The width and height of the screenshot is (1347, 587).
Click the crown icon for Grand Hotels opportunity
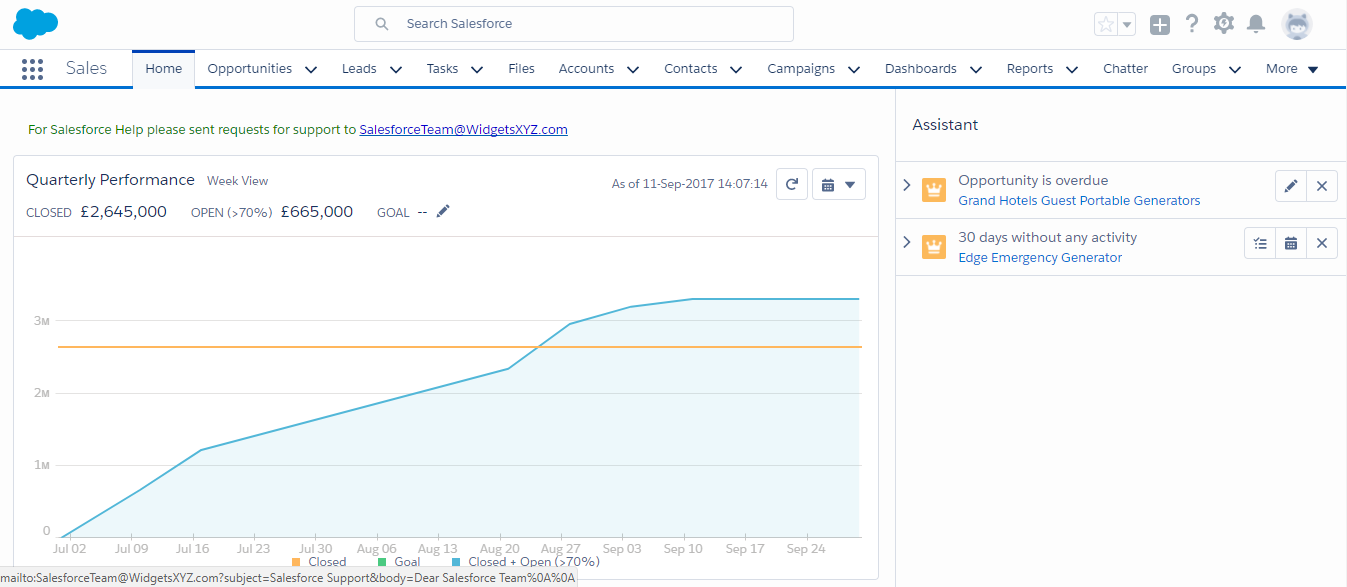[934, 190]
